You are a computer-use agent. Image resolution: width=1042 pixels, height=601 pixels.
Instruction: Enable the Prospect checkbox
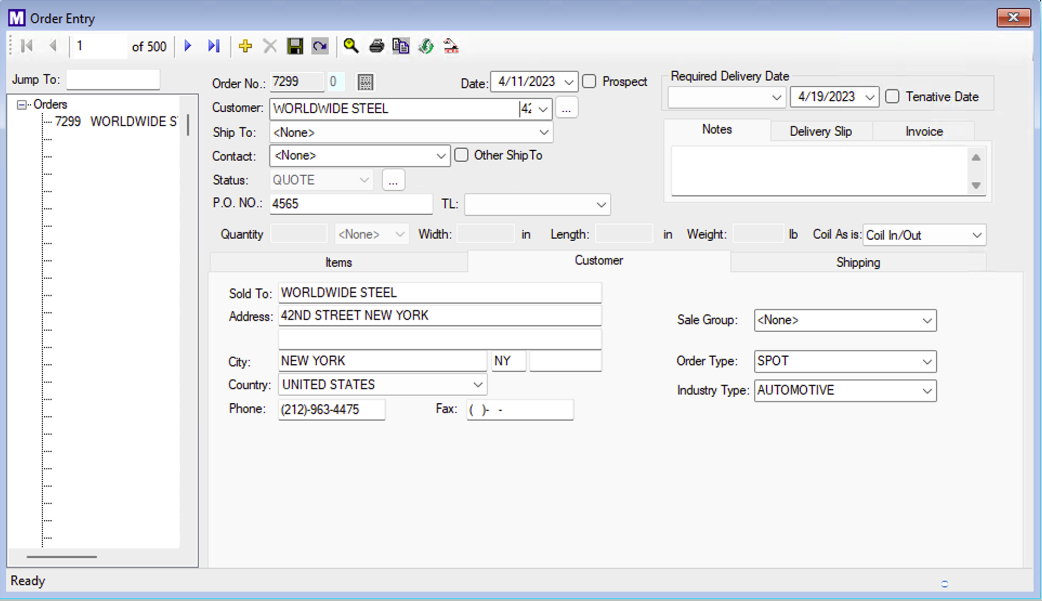click(590, 82)
